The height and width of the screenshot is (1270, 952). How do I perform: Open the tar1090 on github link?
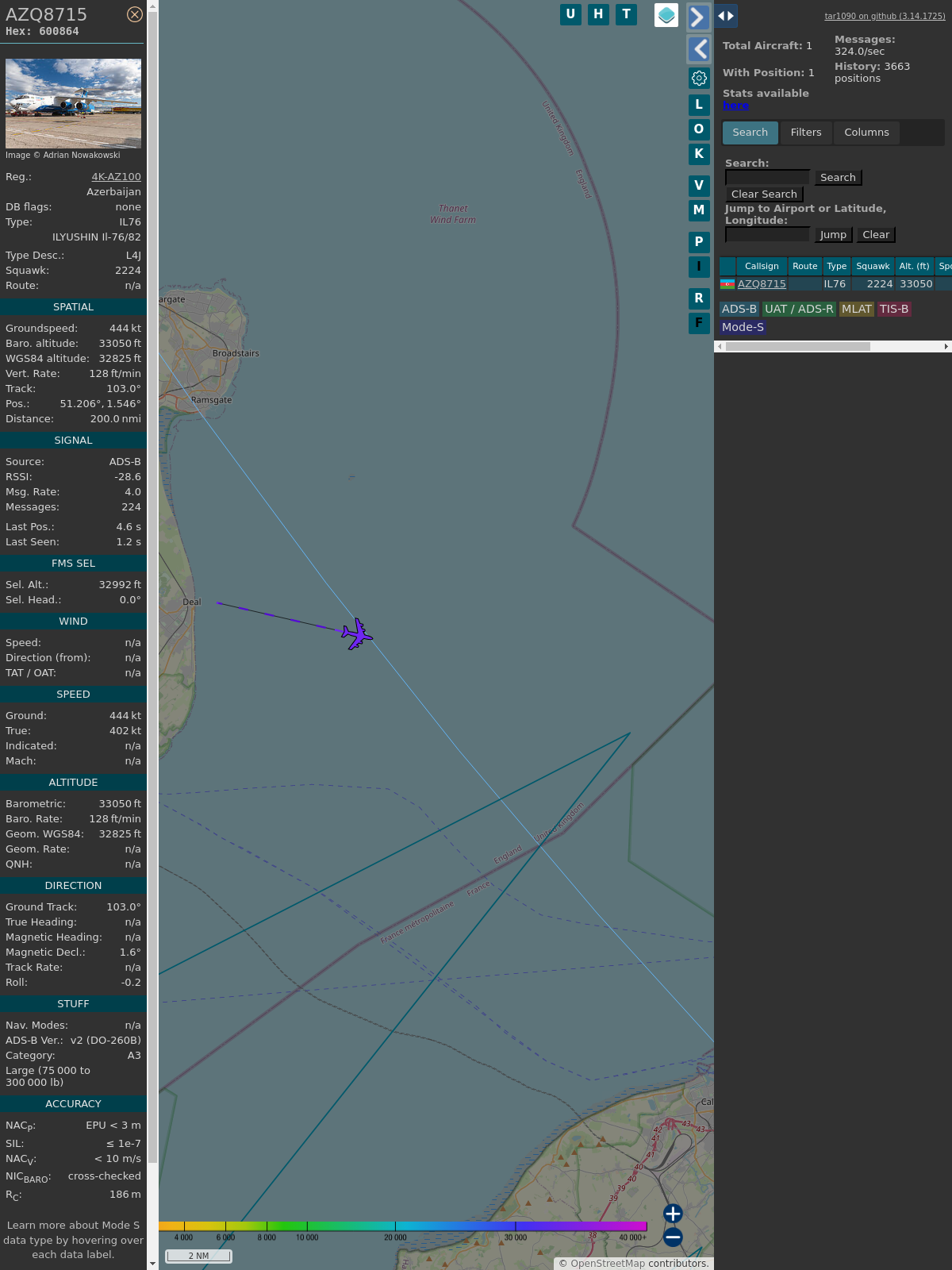tap(885, 16)
